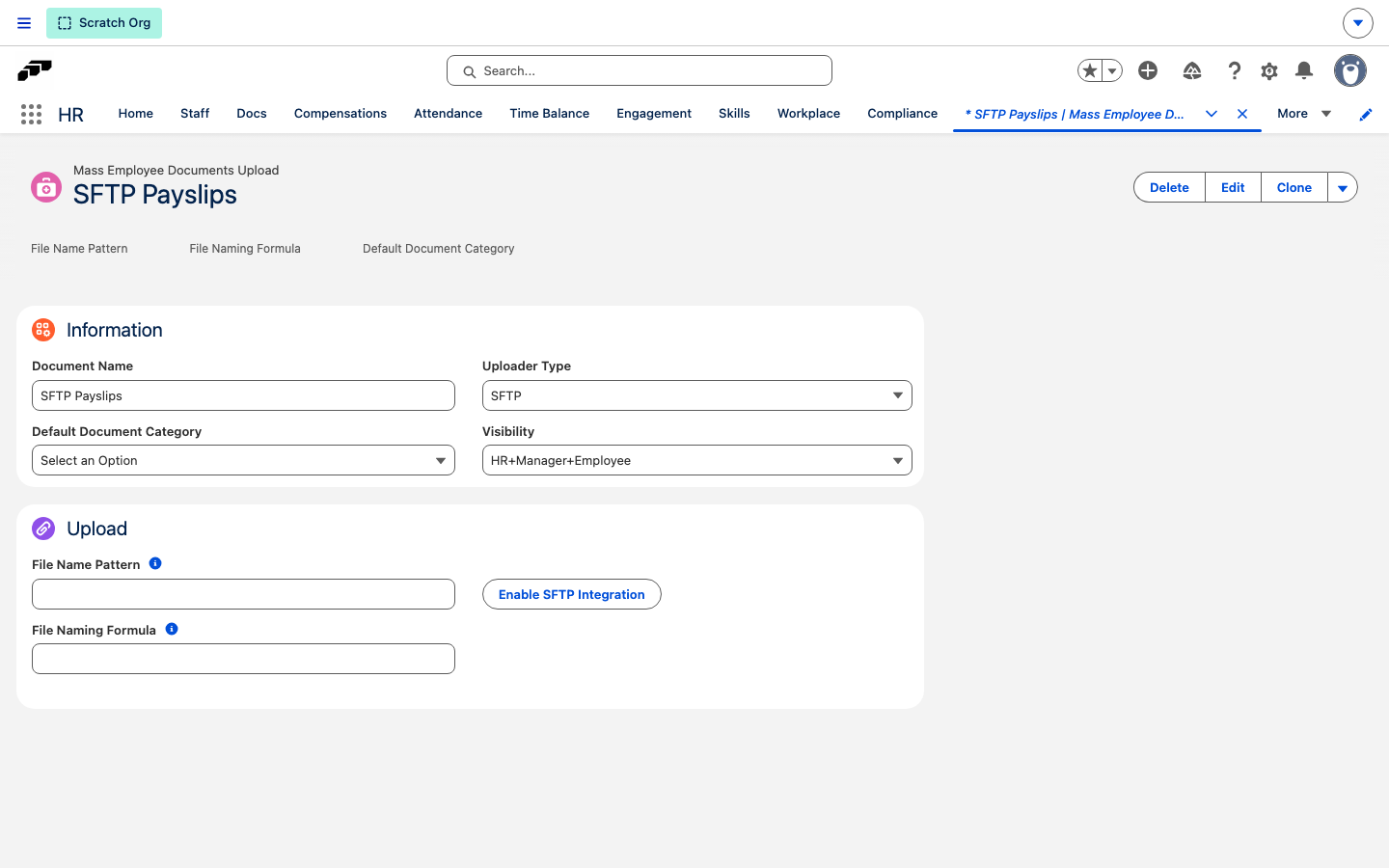Open the Default Document Category dropdown
The height and width of the screenshot is (868, 1389).
point(243,460)
